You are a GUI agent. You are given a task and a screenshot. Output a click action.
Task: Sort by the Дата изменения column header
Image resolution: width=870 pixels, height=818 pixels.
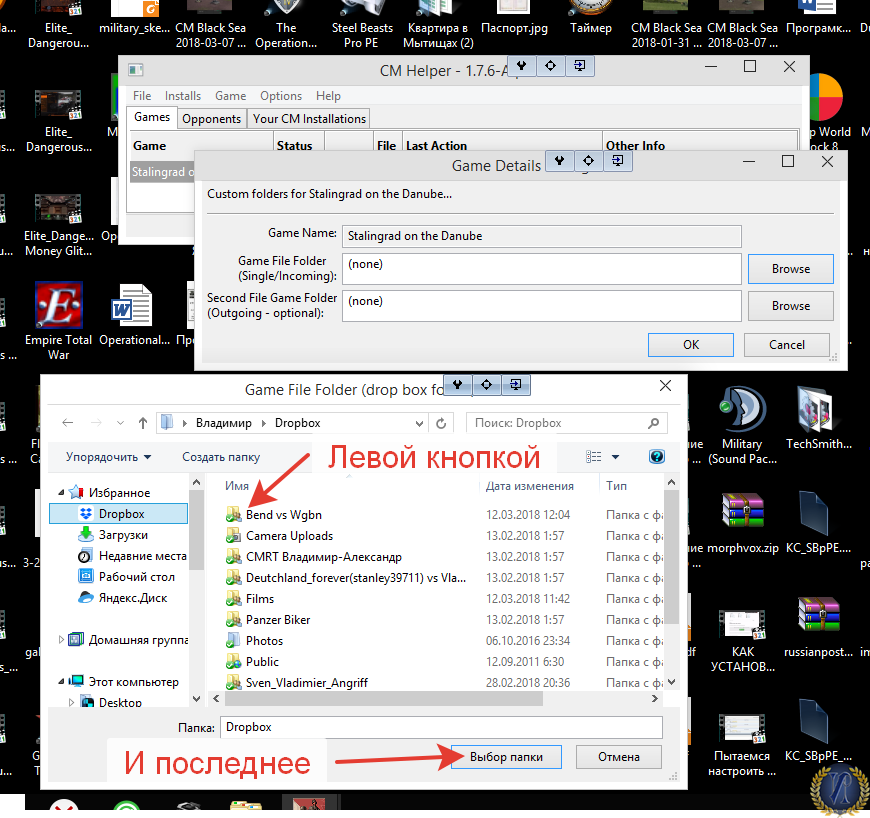click(530, 486)
